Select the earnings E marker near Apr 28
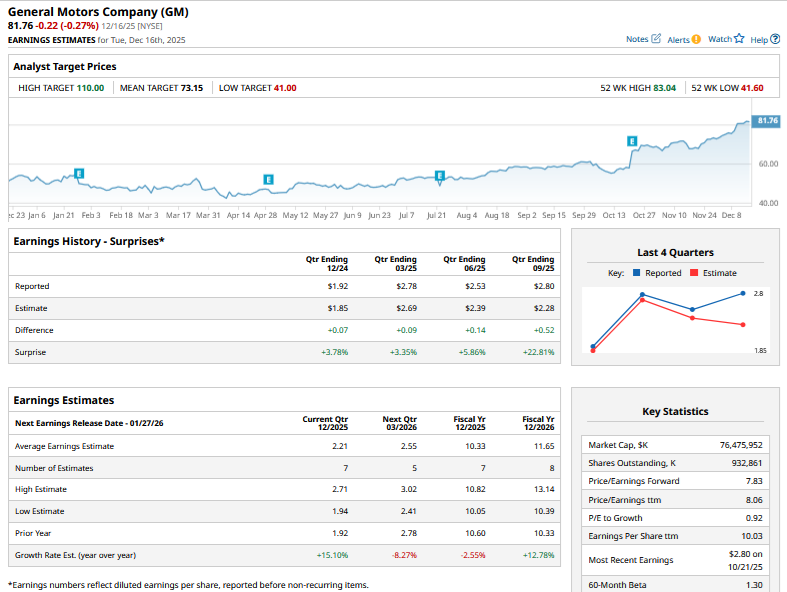 [268, 179]
